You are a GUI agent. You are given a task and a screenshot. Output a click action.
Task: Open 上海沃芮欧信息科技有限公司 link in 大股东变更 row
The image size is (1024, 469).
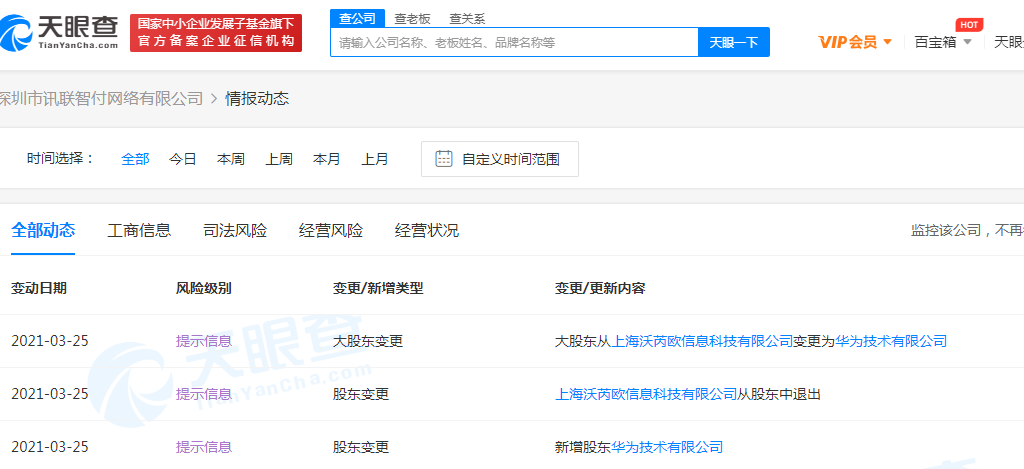click(x=701, y=341)
